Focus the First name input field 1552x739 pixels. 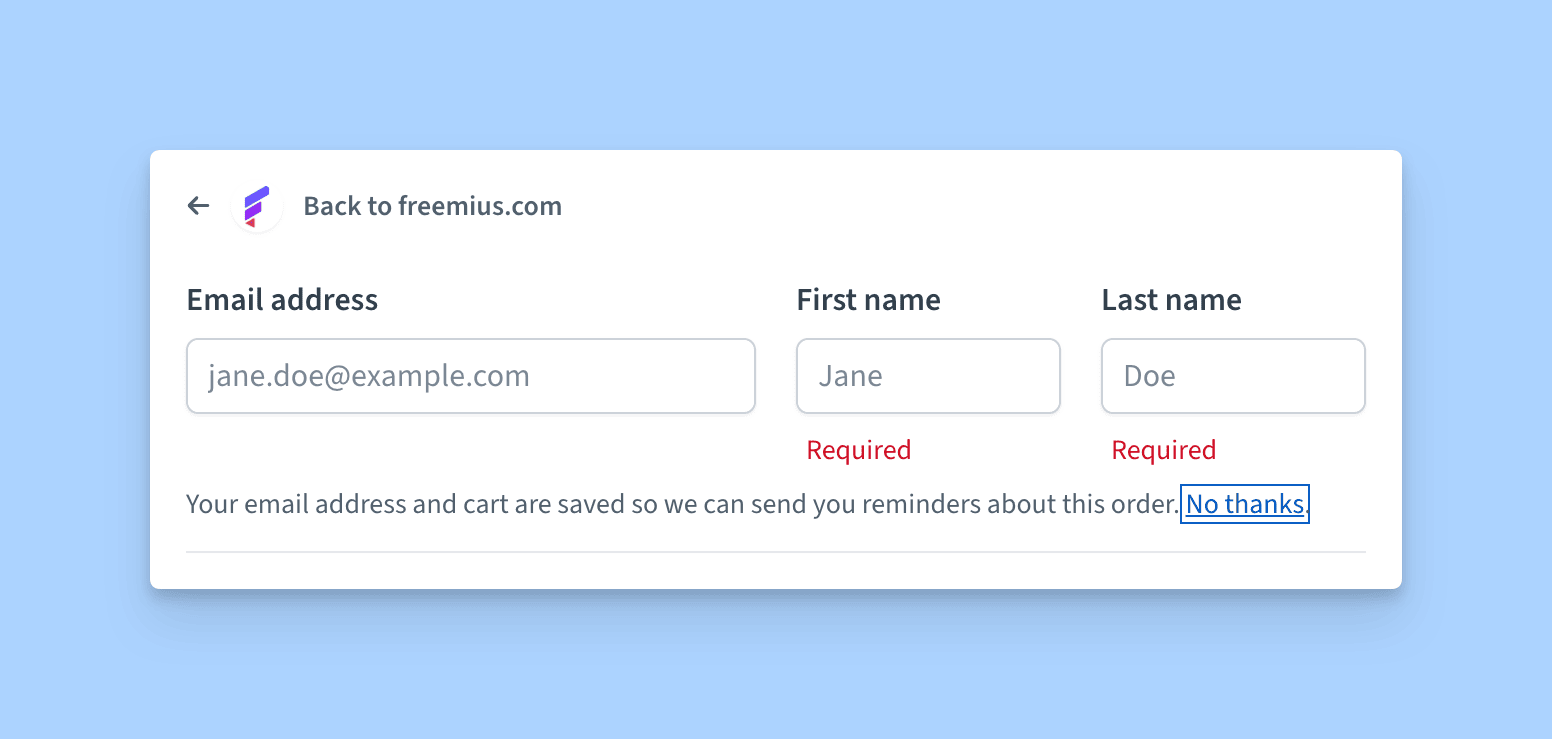[x=928, y=376]
